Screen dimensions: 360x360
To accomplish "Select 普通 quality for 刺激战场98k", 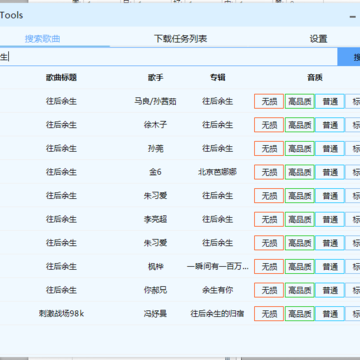I will point(330,314).
